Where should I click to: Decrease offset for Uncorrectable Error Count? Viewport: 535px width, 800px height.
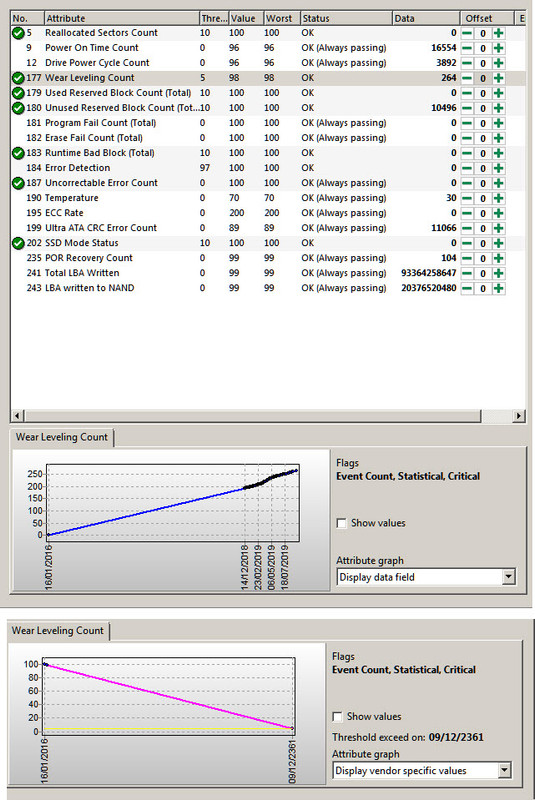tap(467, 183)
